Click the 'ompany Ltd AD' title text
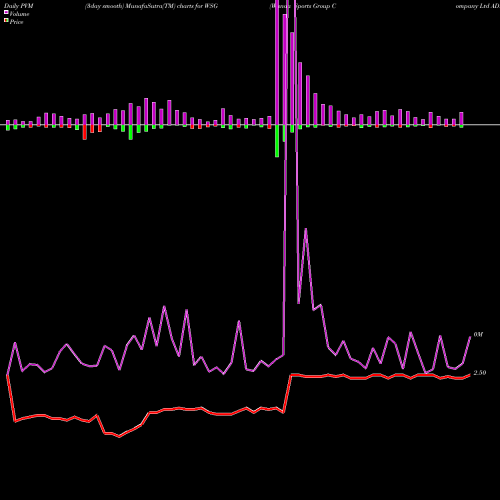500x500 pixels. [477, 6]
